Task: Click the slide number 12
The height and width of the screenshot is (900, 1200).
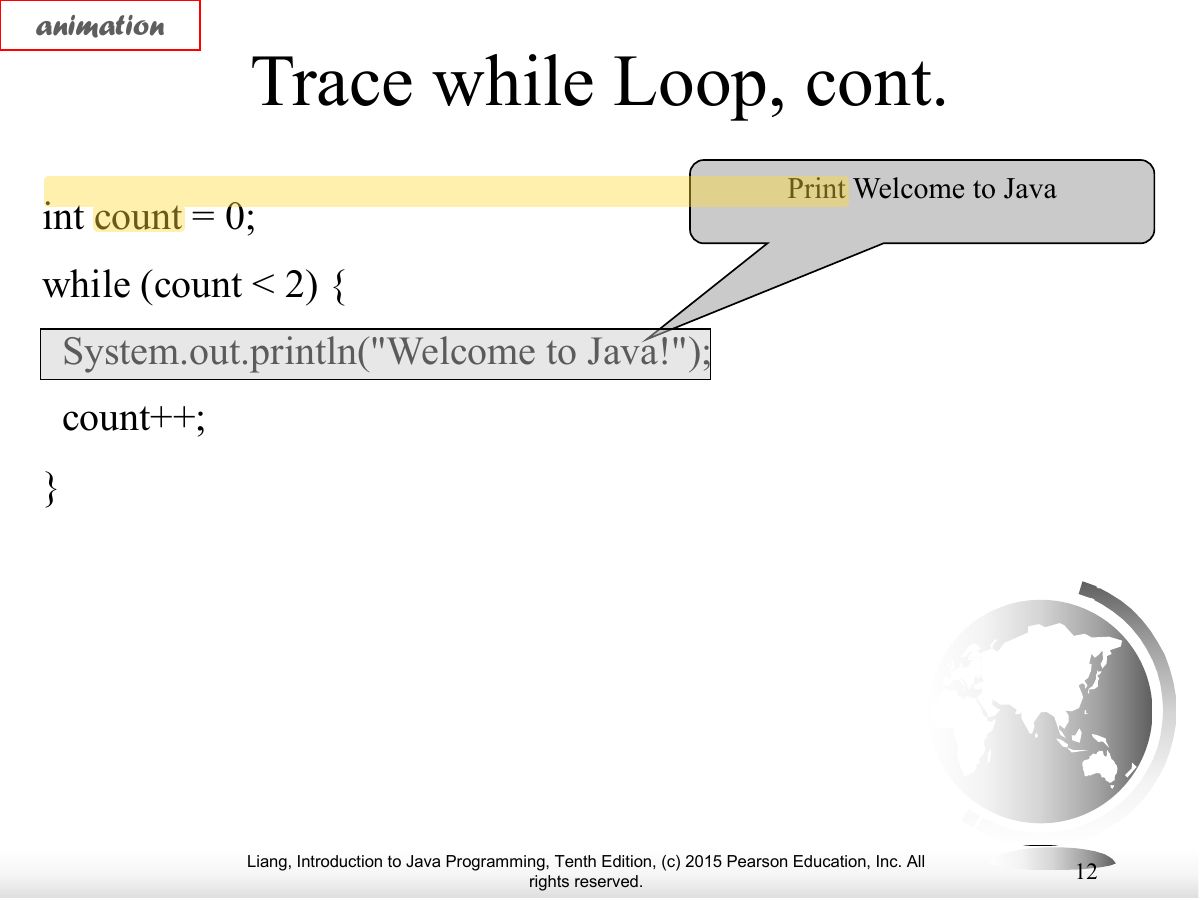Action: click(x=1086, y=872)
